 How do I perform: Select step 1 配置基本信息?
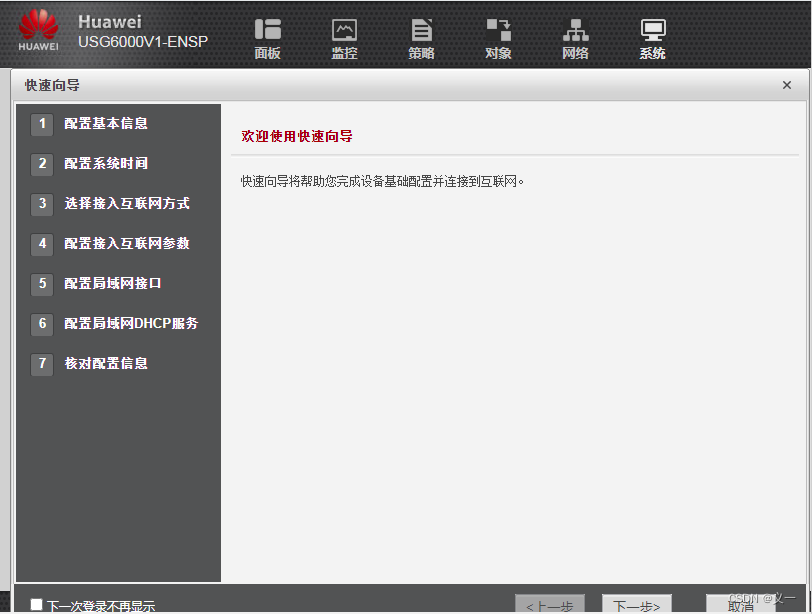point(90,124)
